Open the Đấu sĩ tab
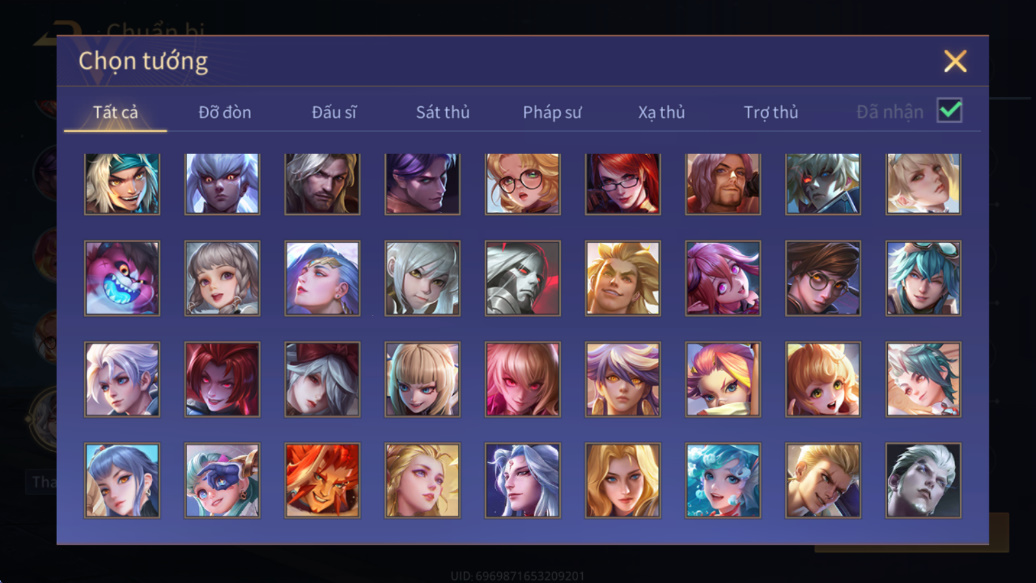1036x583 pixels. click(x=334, y=112)
